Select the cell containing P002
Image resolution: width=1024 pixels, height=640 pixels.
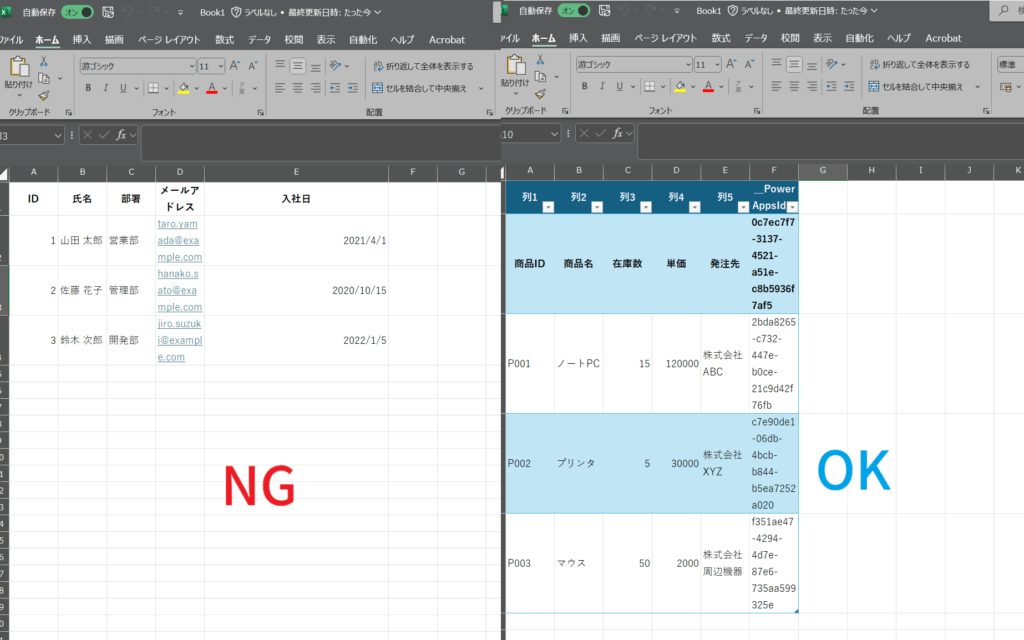click(530, 464)
